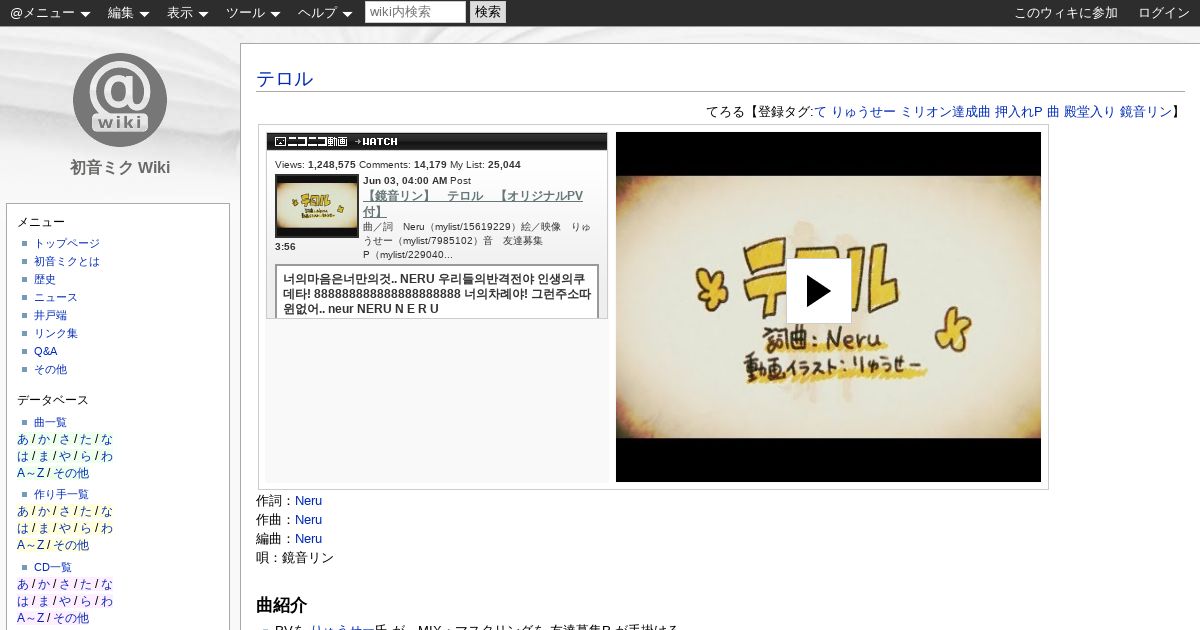Screen dimensions: 1200x630
Task: Open リンク集 sidebar link
Action: (x=56, y=333)
